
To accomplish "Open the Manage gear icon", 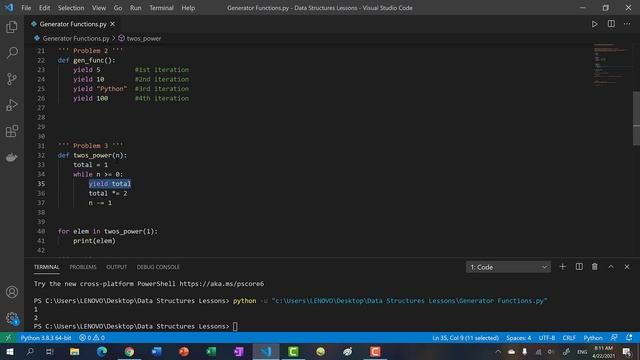I will [12, 318].
